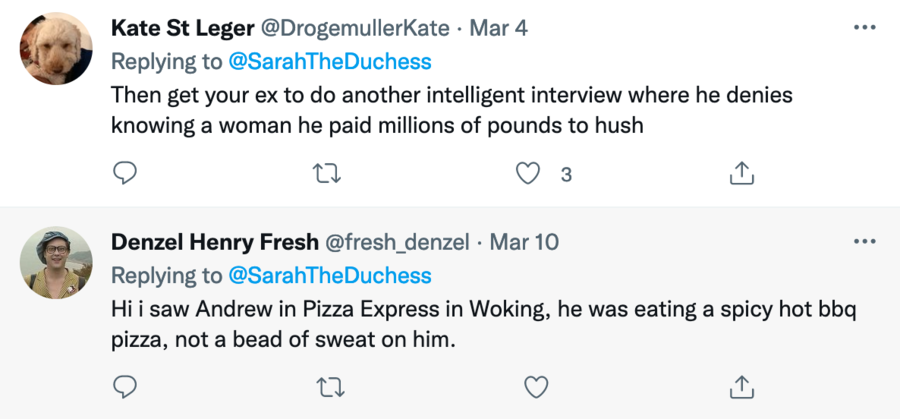Click @SarahTheDuchess in Kate's reply
This screenshot has width=900, height=419.
click(330, 62)
